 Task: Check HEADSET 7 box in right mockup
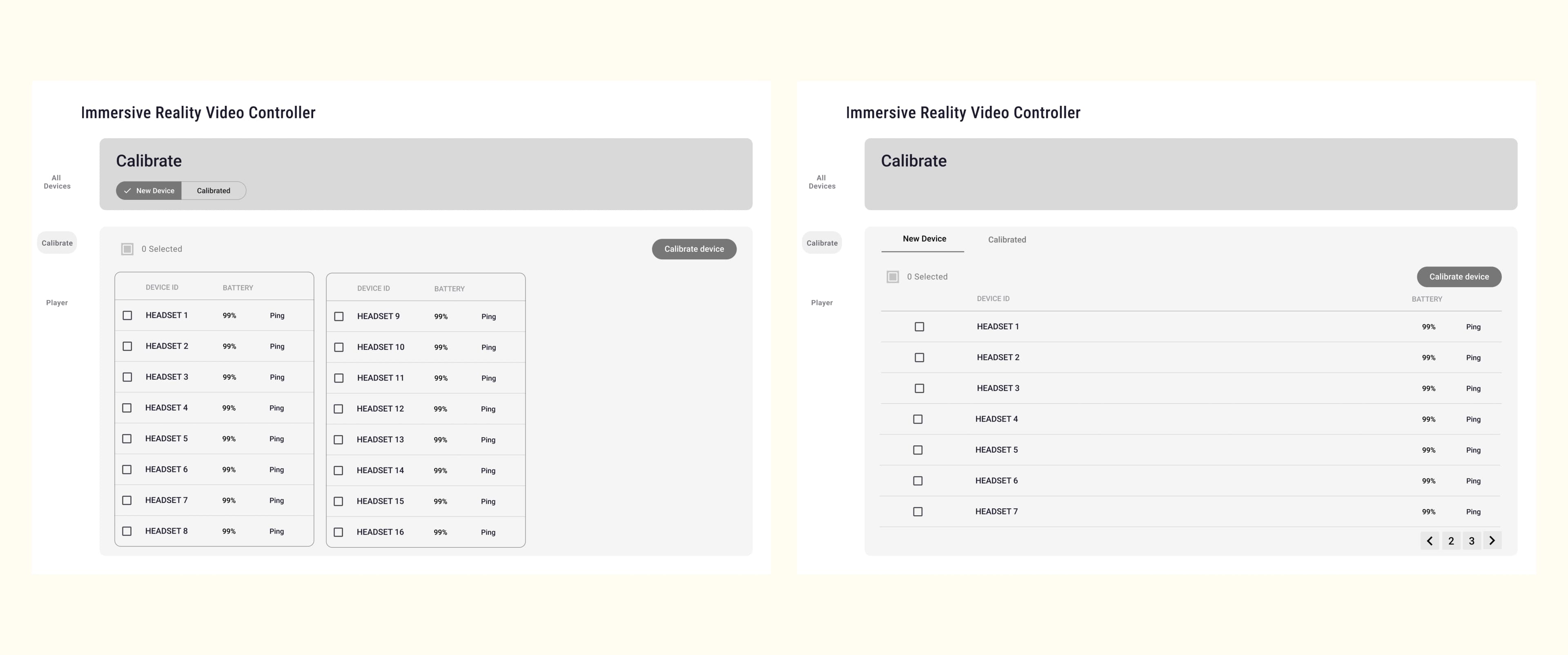pyautogui.click(x=918, y=512)
